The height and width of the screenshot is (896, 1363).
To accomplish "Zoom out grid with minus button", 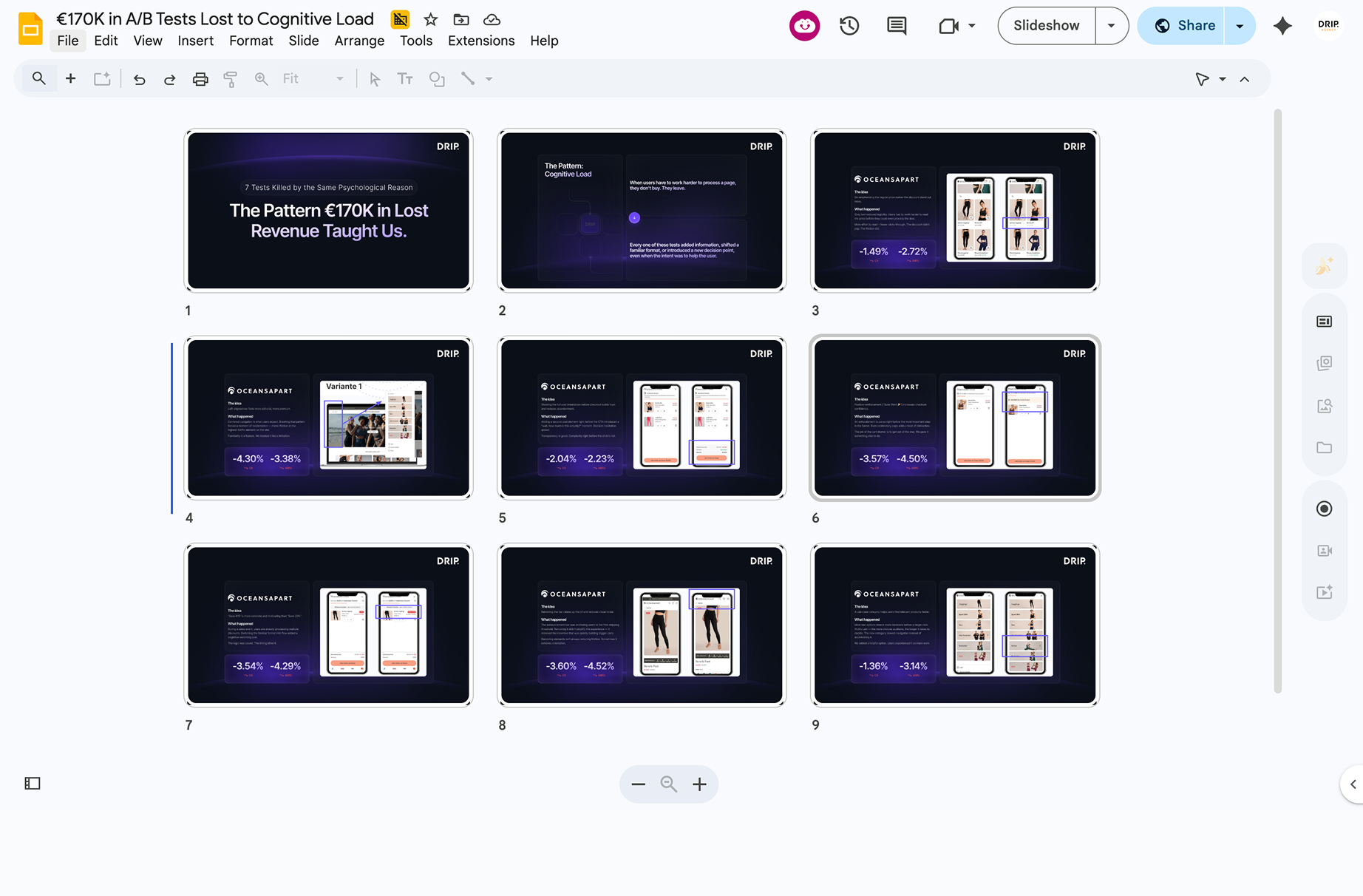I will pyautogui.click(x=639, y=784).
